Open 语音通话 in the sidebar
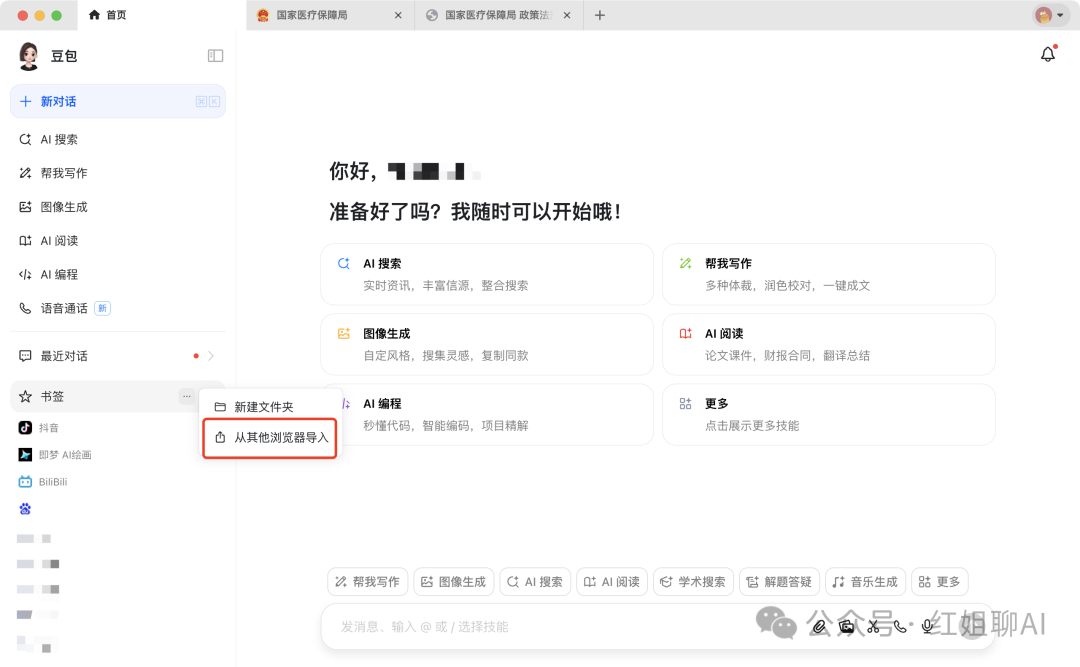The width and height of the screenshot is (1080, 667). click(118, 308)
